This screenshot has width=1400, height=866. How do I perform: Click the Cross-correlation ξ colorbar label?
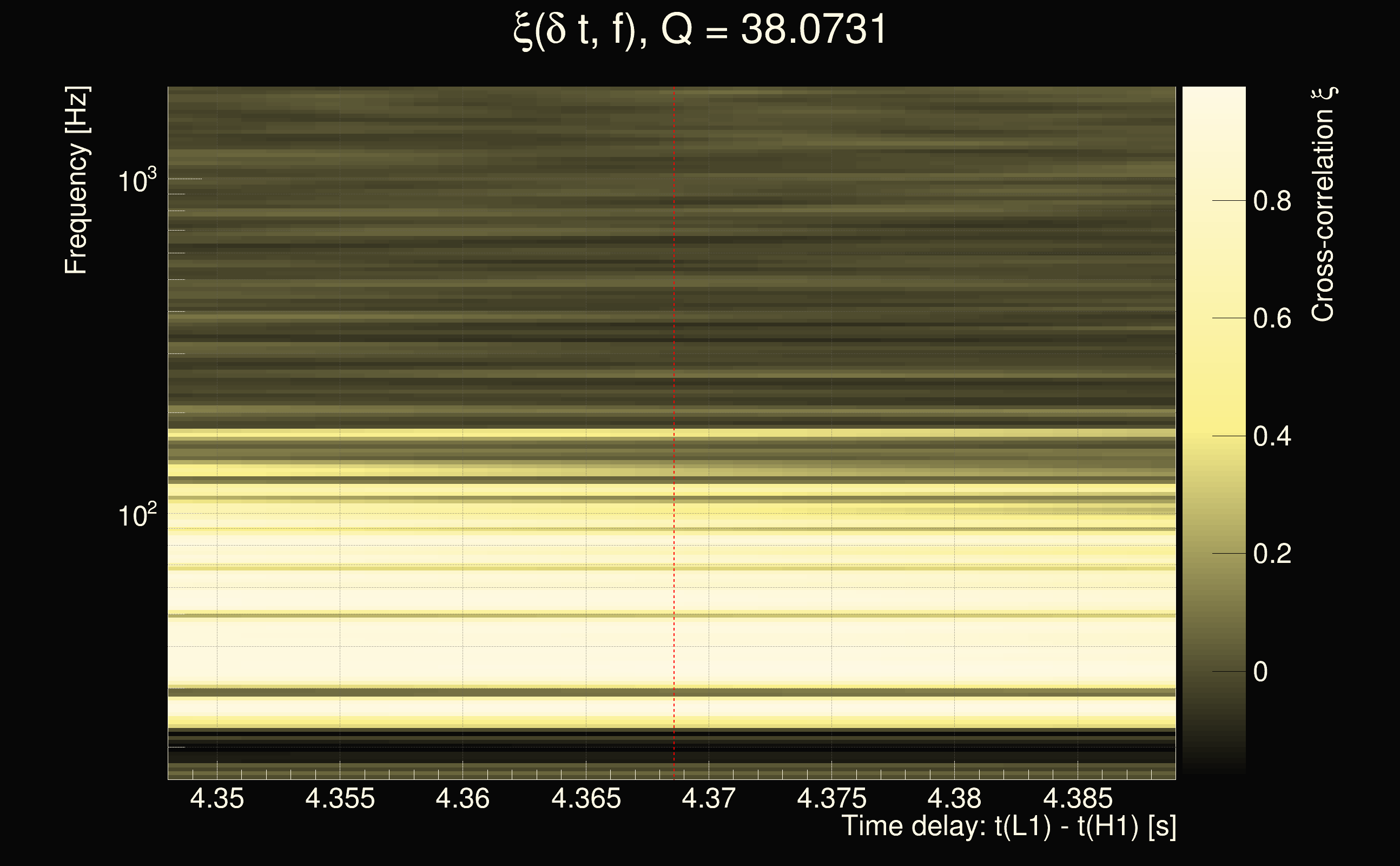(x=1323, y=205)
